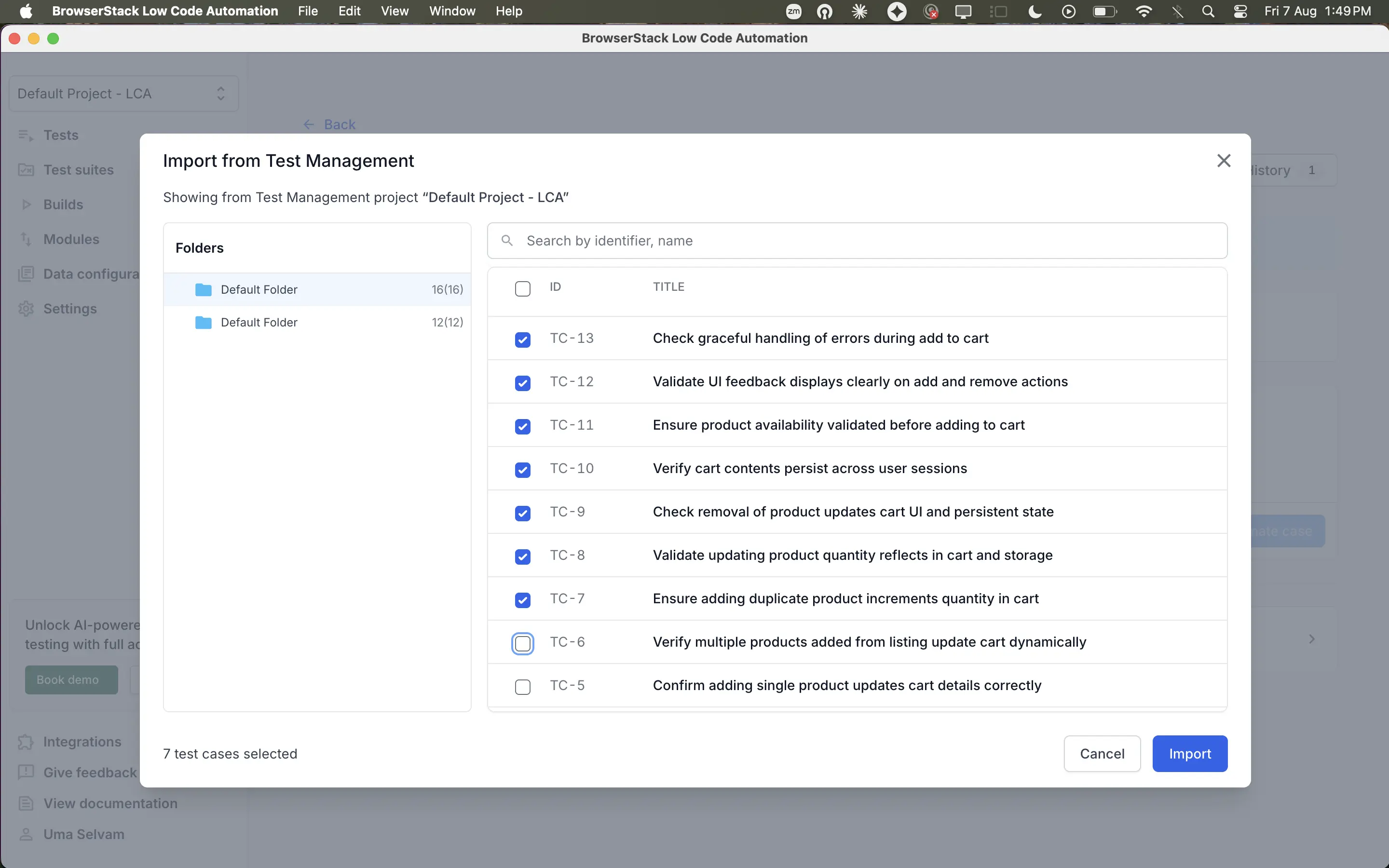
Task: Open Control Center in menu bar
Action: coord(1240,11)
